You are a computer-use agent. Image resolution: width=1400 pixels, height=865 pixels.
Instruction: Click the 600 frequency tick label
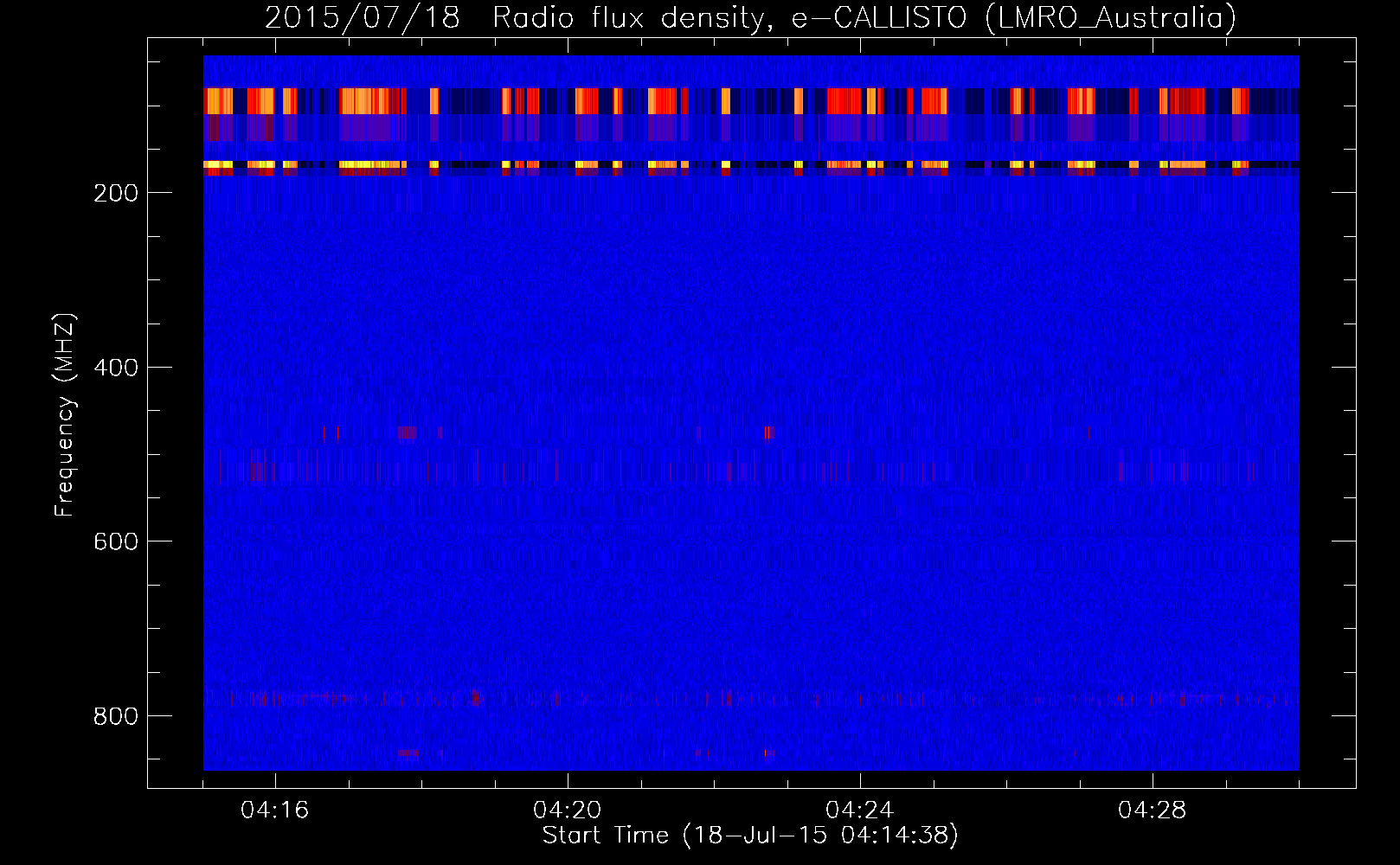(115, 541)
